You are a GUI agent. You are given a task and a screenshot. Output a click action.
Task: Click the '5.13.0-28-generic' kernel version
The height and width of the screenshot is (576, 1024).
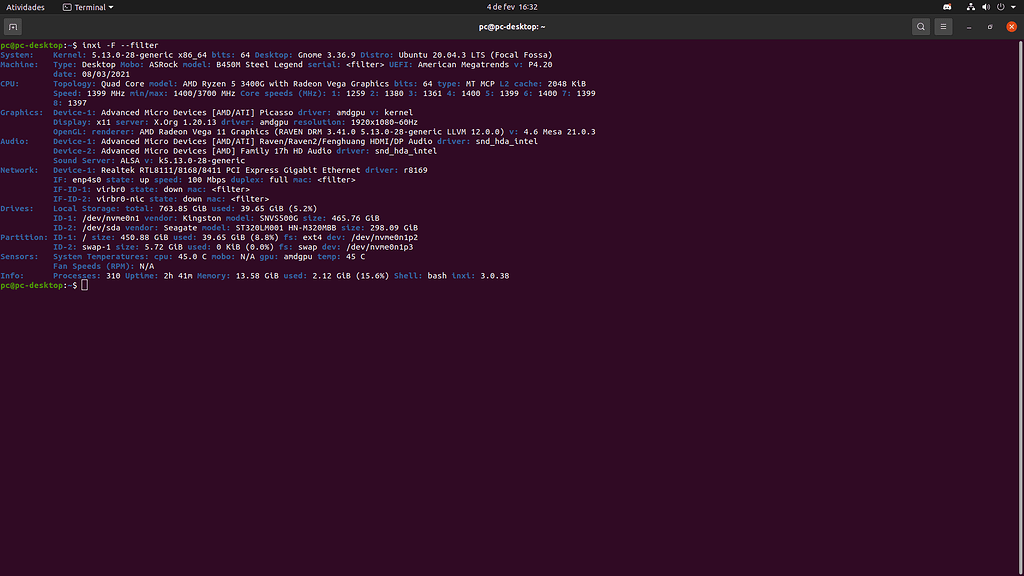click(x=132, y=55)
